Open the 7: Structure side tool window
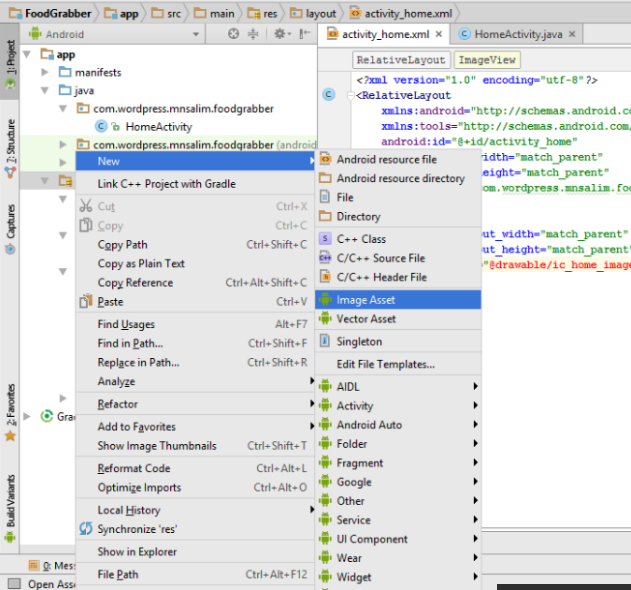Screen dimensions: 631x590 pyautogui.click(x=10, y=148)
